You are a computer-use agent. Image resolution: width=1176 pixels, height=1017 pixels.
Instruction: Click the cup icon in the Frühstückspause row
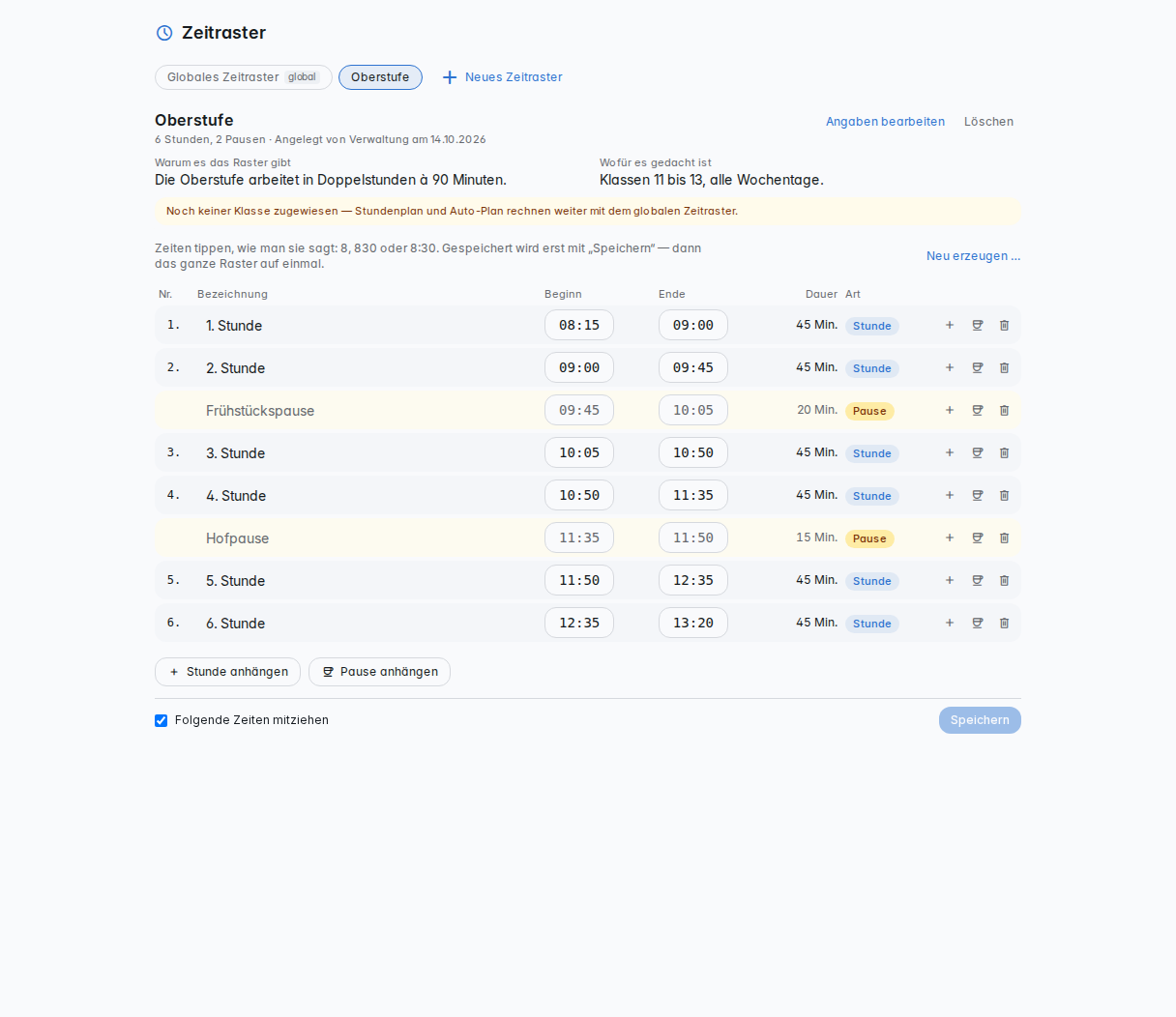click(x=978, y=411)
